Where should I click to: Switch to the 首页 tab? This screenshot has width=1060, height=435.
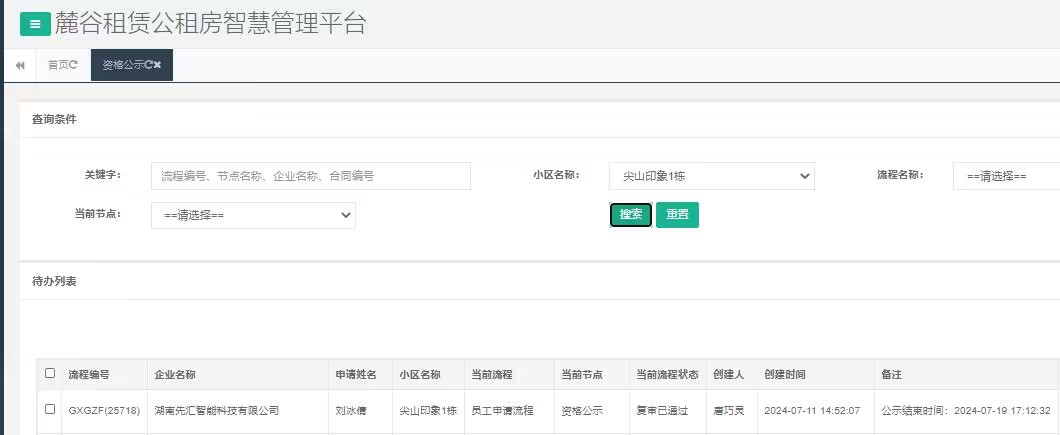coord(58,65)
